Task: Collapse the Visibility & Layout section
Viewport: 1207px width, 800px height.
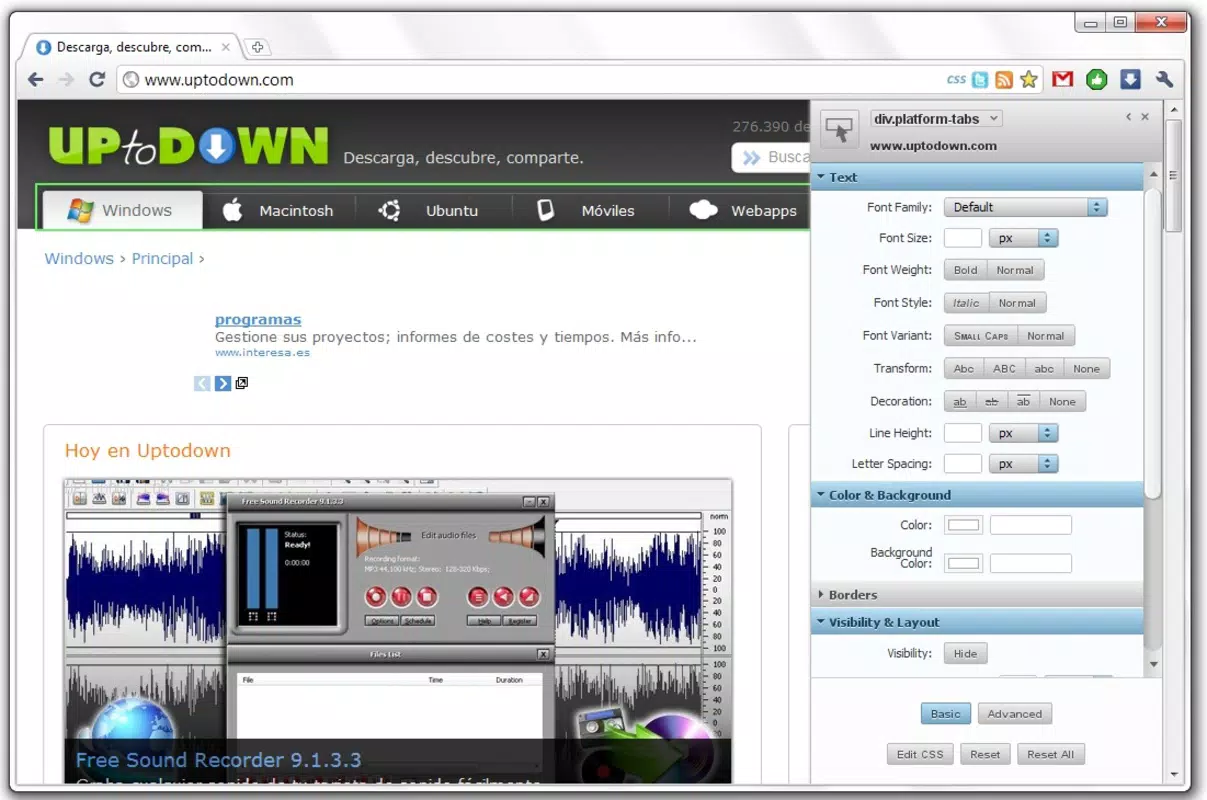Action: click(978, 622)
